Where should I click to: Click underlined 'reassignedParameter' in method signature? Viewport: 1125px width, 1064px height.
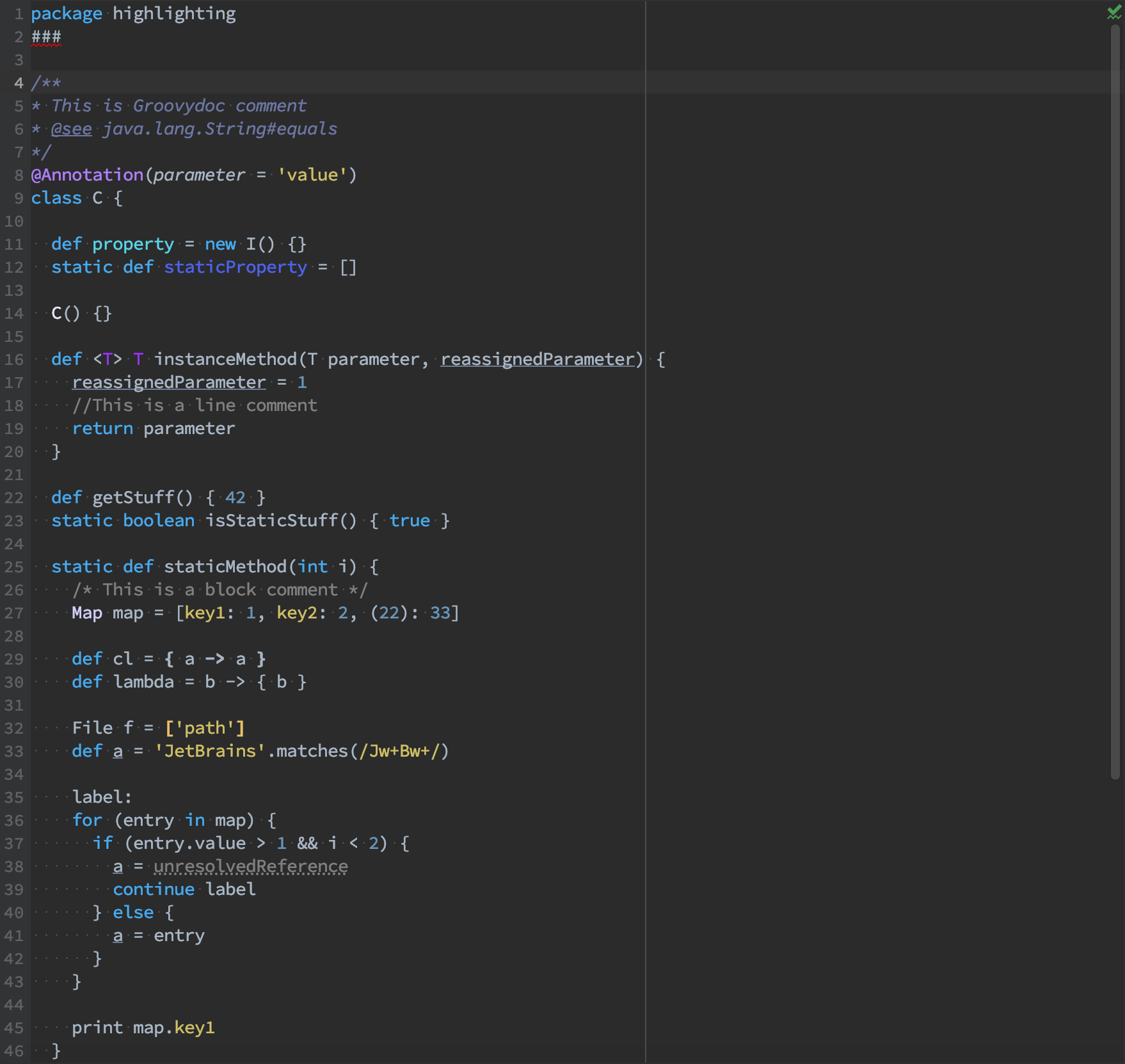pyautogui.click(x=538, y=359)
